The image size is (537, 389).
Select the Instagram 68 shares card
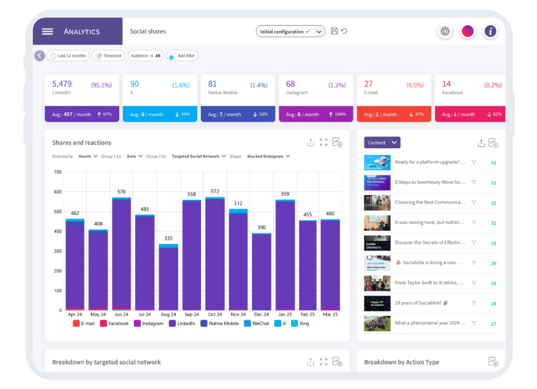[x=316, y=98]
